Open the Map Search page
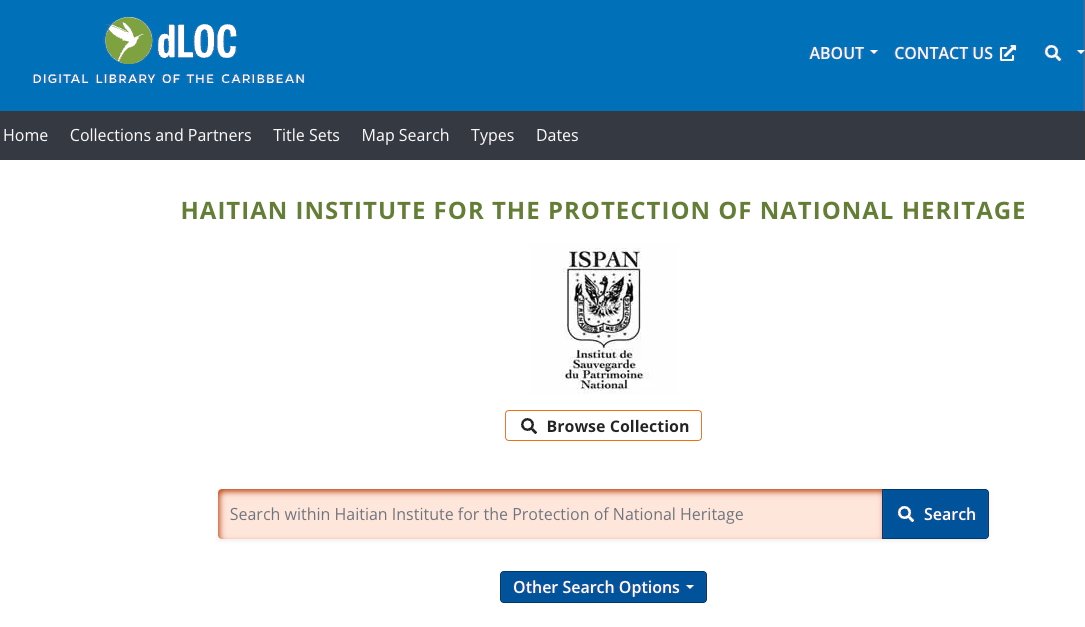Screen dimensions: 1085x627 tap(405, 135)
